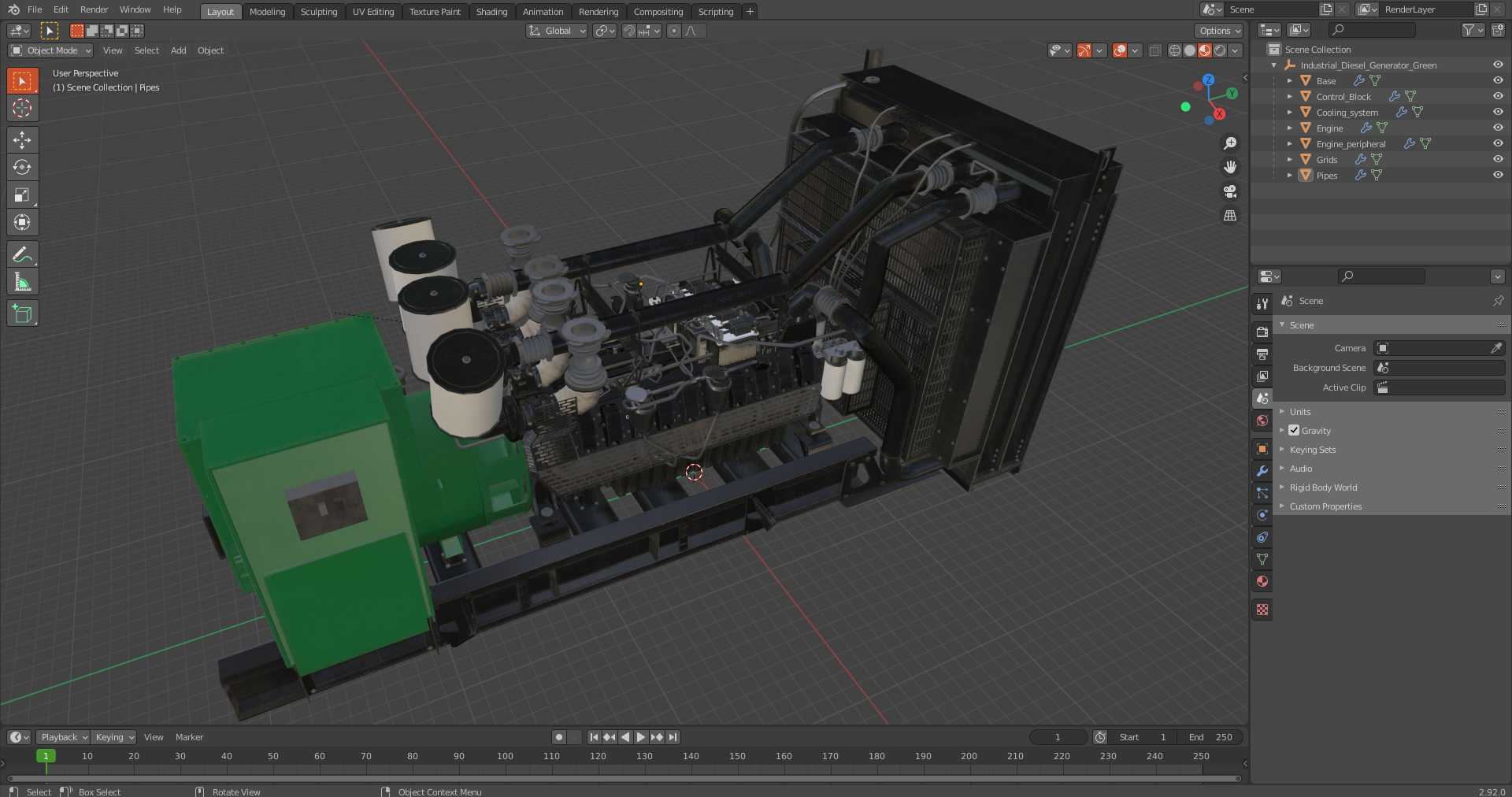Expand the Engine tree item
The image size is (1512, 797).
coord(1289,128)
